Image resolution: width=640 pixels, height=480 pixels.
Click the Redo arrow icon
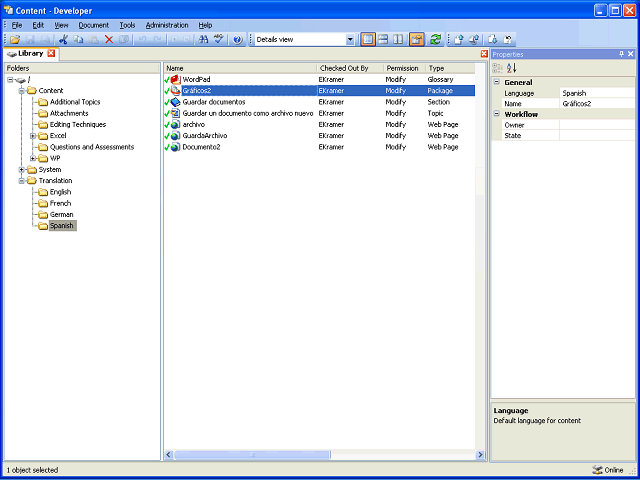[157, 40]
